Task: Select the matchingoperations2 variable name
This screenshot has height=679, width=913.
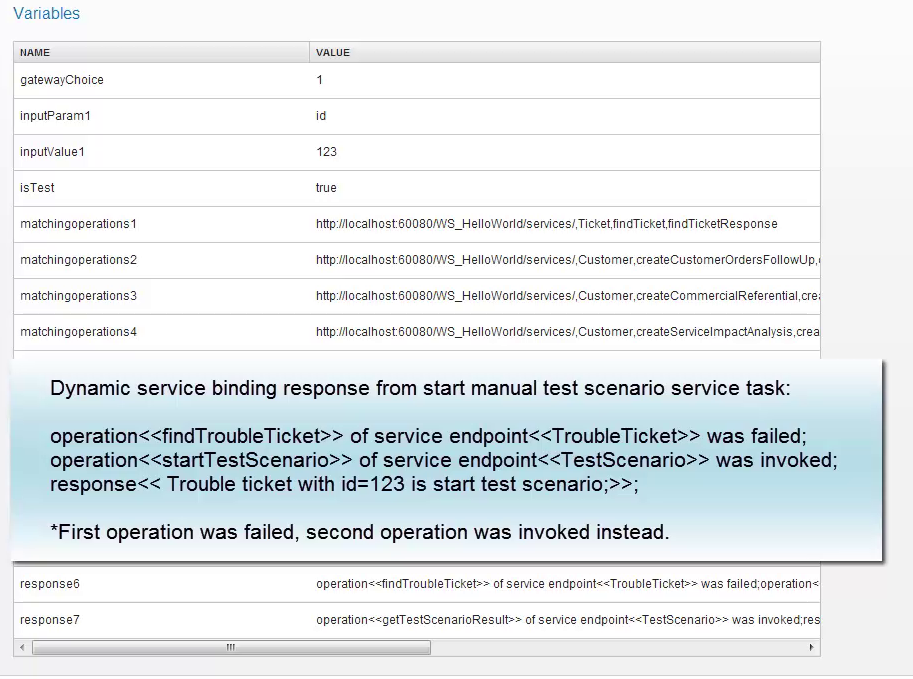Action: (x=79, y=260)
